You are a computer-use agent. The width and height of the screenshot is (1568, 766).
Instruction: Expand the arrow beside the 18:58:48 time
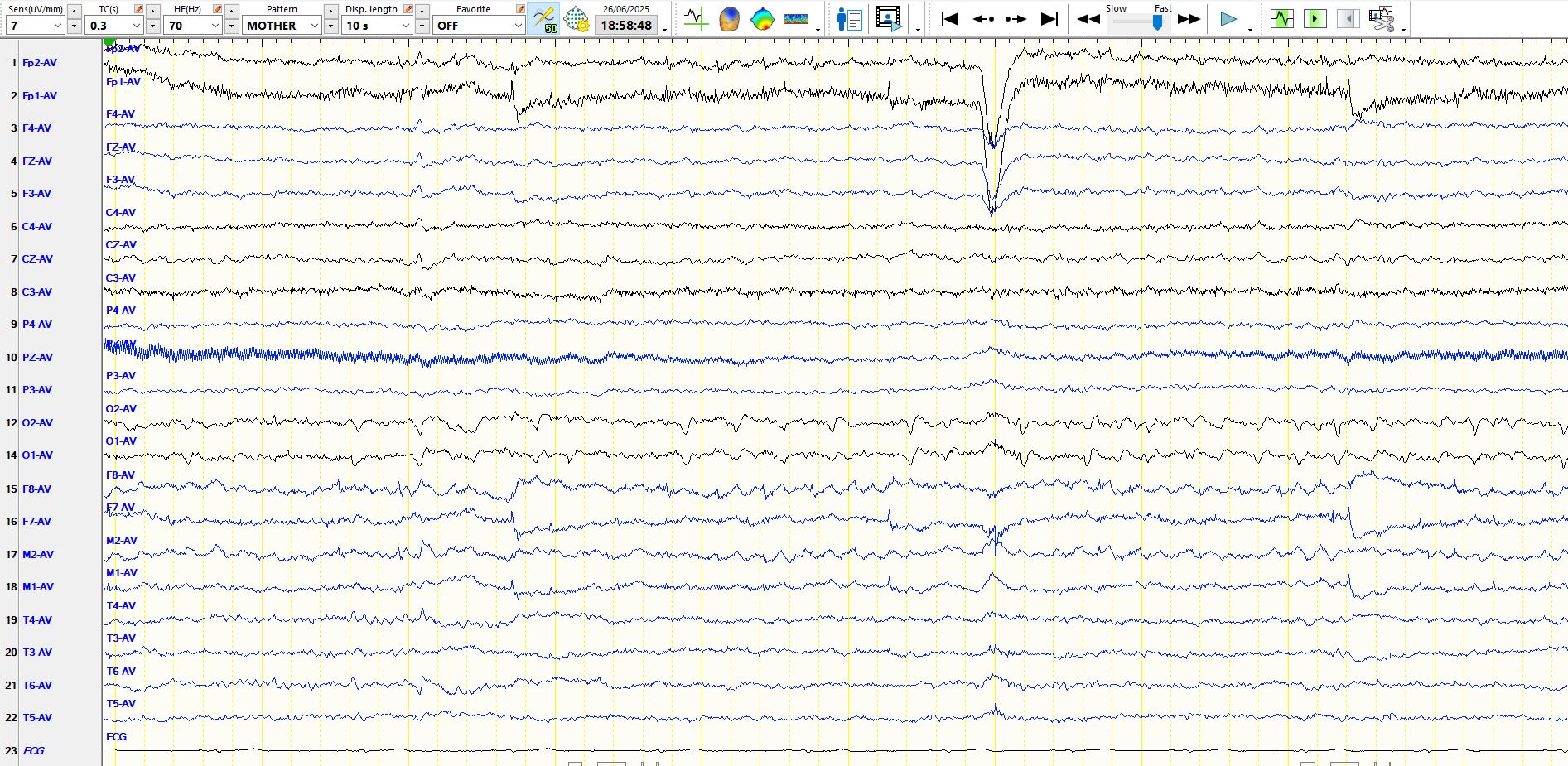(x=664, y=30)
